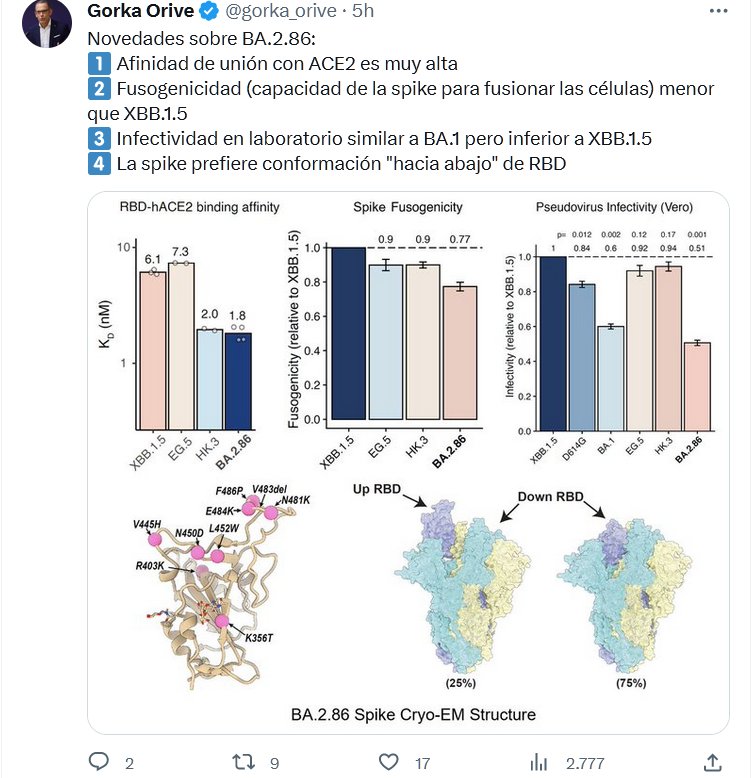Click the reply speech bubble icon
Screen dimensions: 752x778
[98, 762]
